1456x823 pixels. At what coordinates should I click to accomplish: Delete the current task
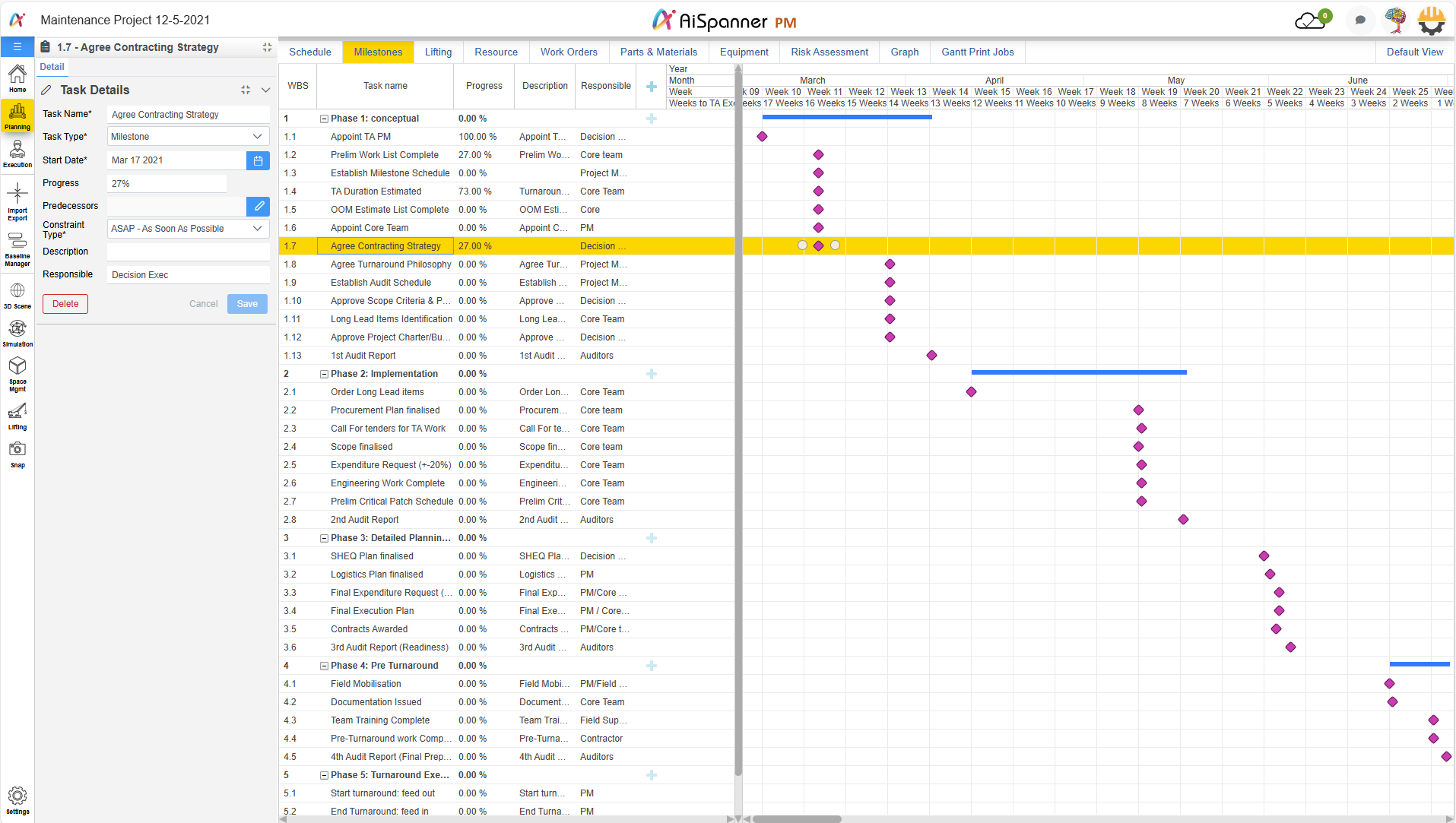coord(65,303)
